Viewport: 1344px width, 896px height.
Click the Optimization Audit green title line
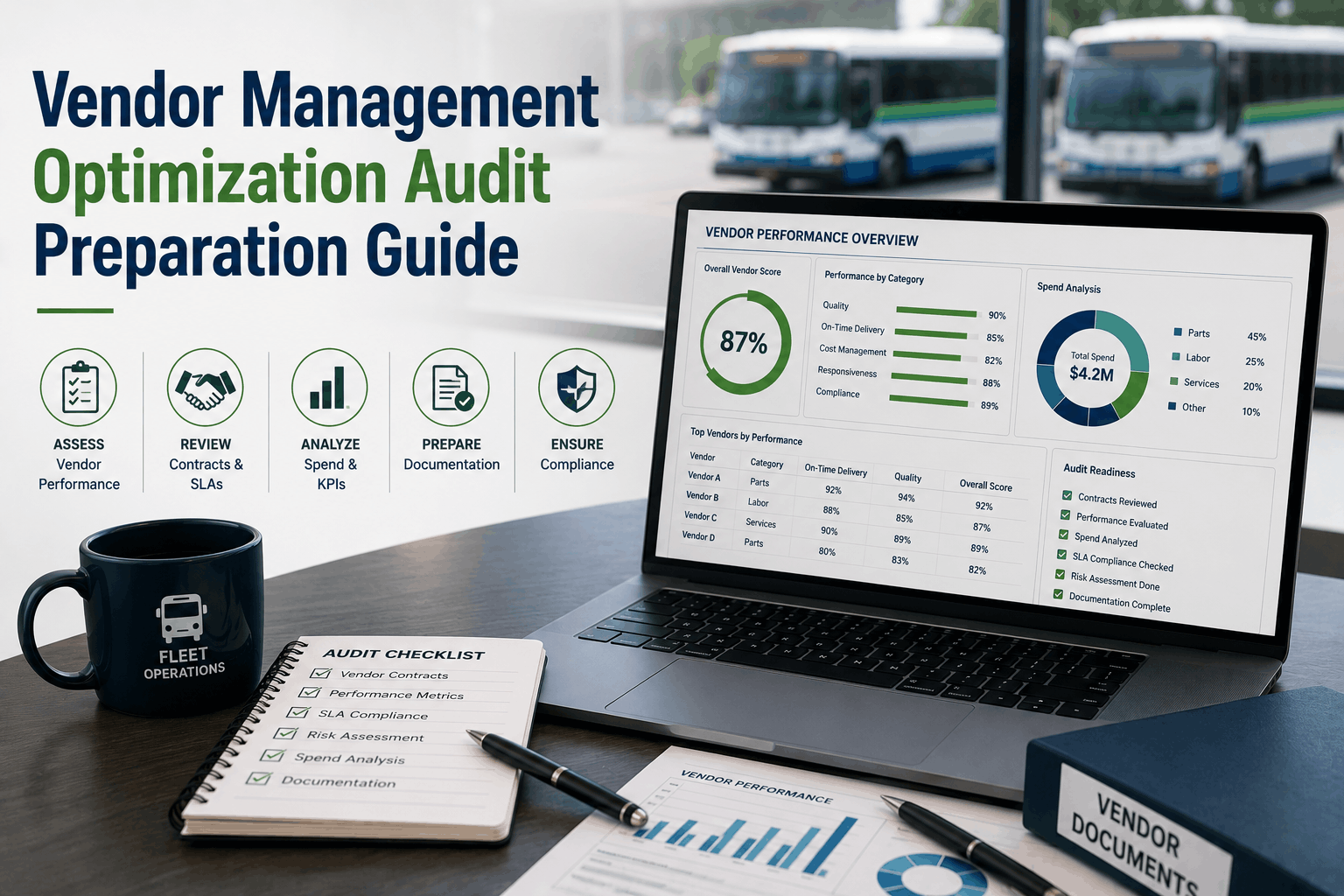click(291, 178)
